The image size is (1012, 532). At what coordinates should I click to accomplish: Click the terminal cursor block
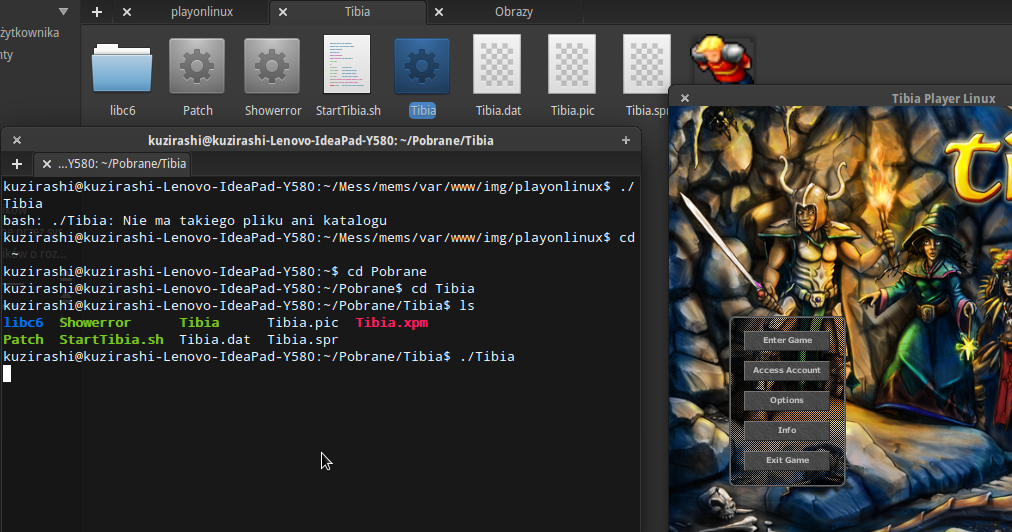(x=7, y=374)
